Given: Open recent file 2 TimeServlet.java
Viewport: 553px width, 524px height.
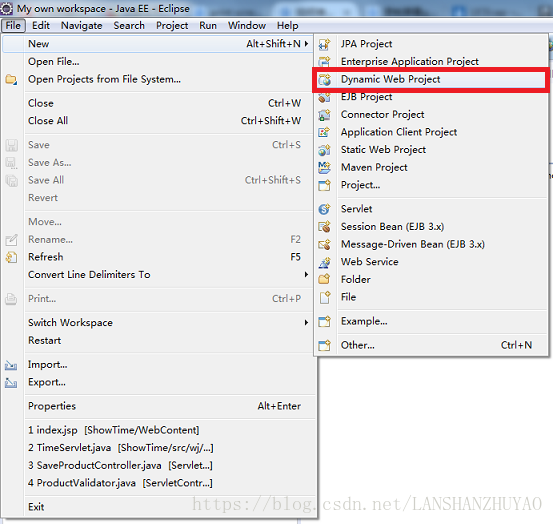Looking at the screenshot, I should click(158, 448).
